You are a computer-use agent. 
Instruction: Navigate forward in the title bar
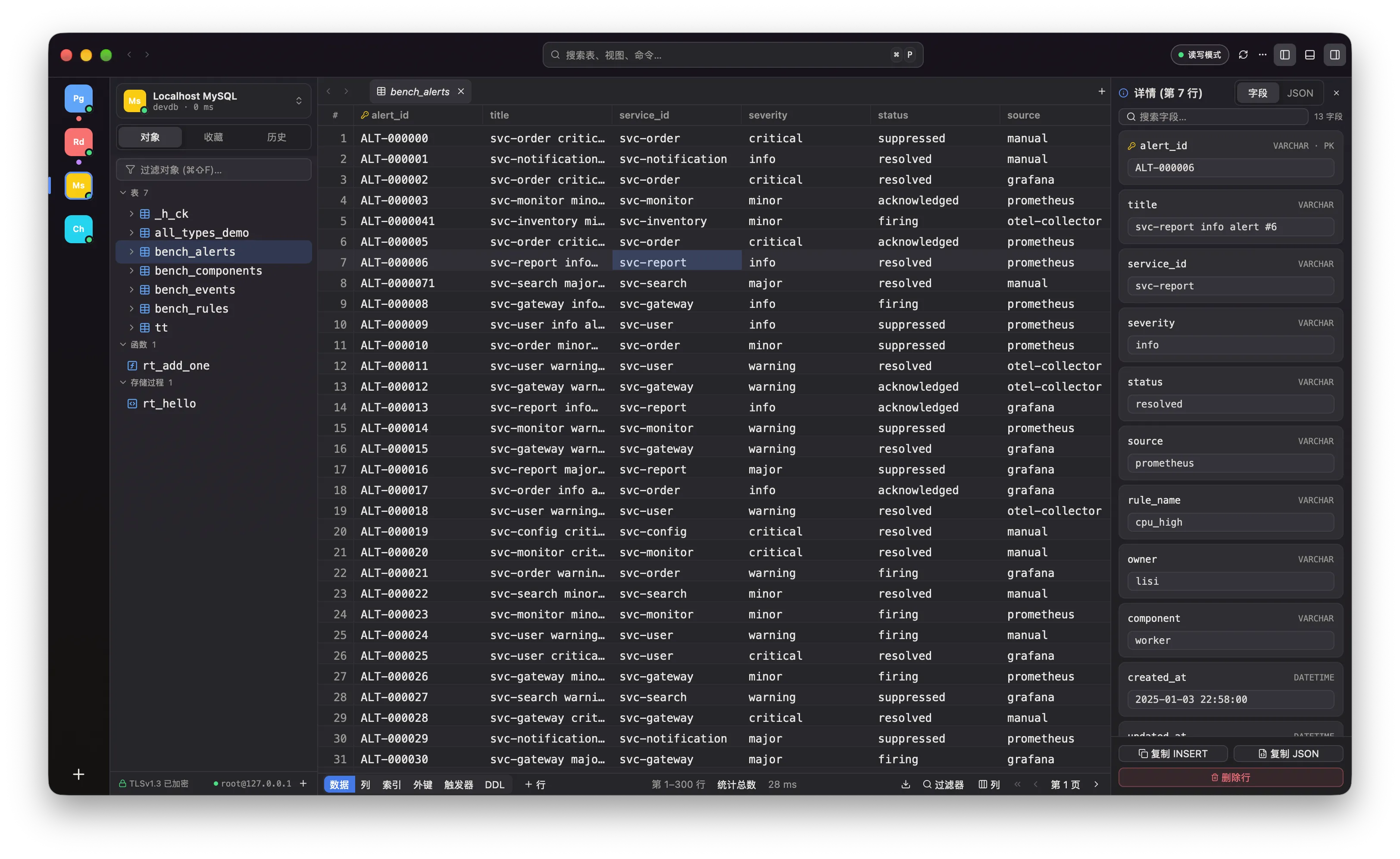point(147,55)
